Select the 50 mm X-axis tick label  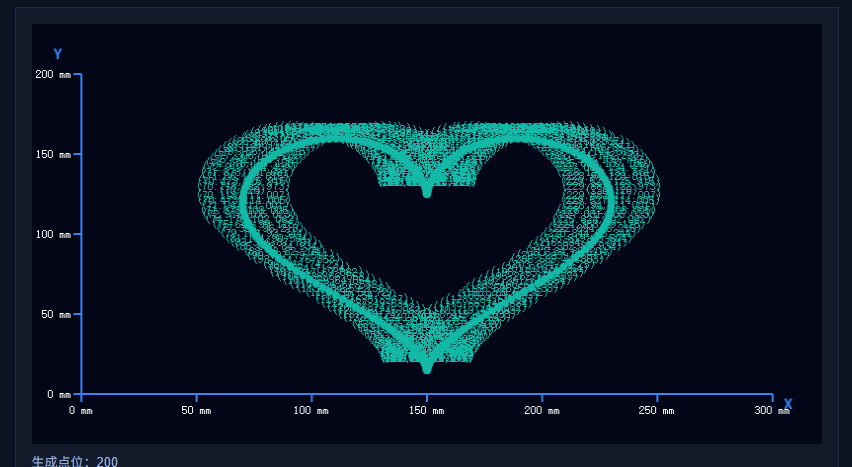[196, 411]
